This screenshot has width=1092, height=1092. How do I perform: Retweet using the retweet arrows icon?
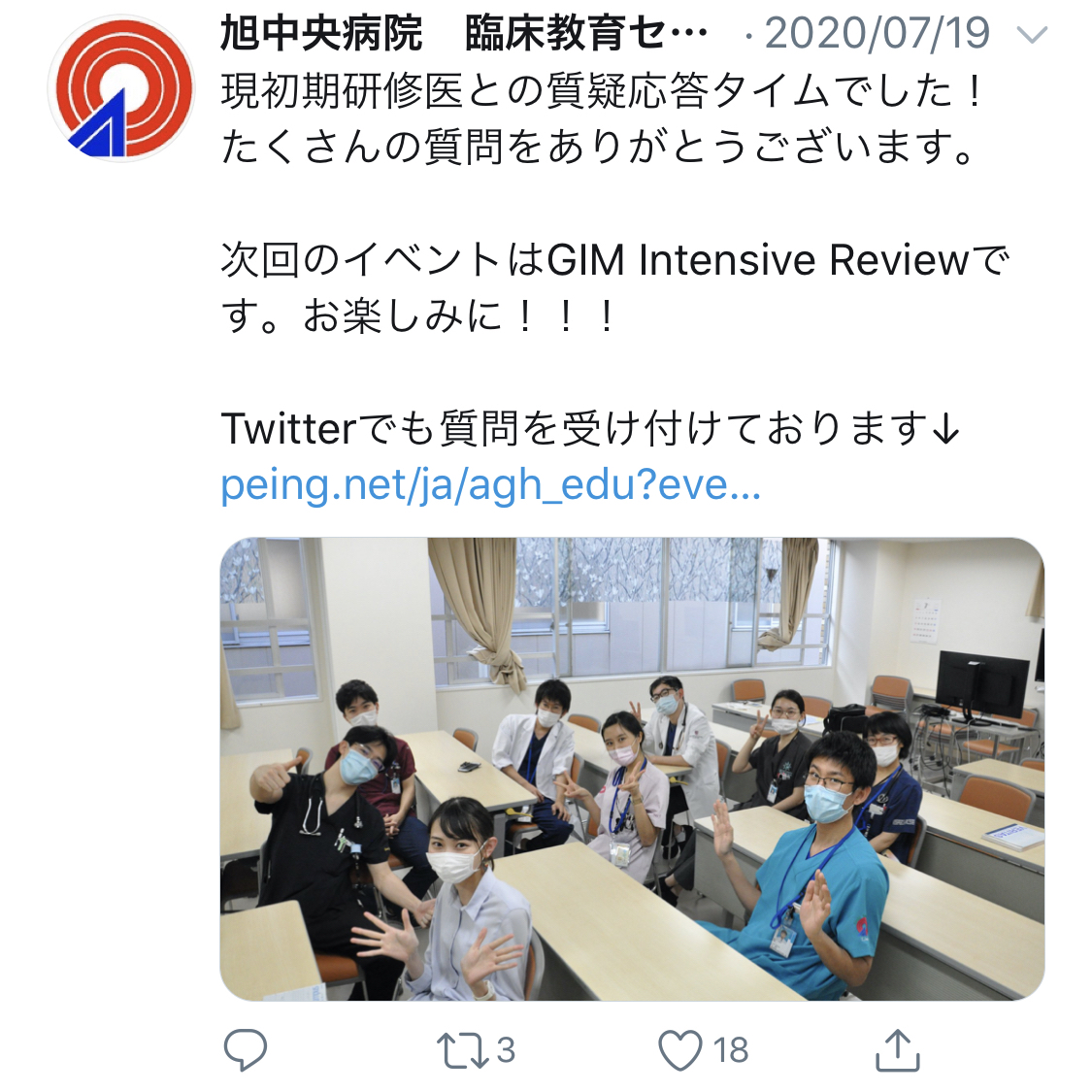coord(462,1050)
